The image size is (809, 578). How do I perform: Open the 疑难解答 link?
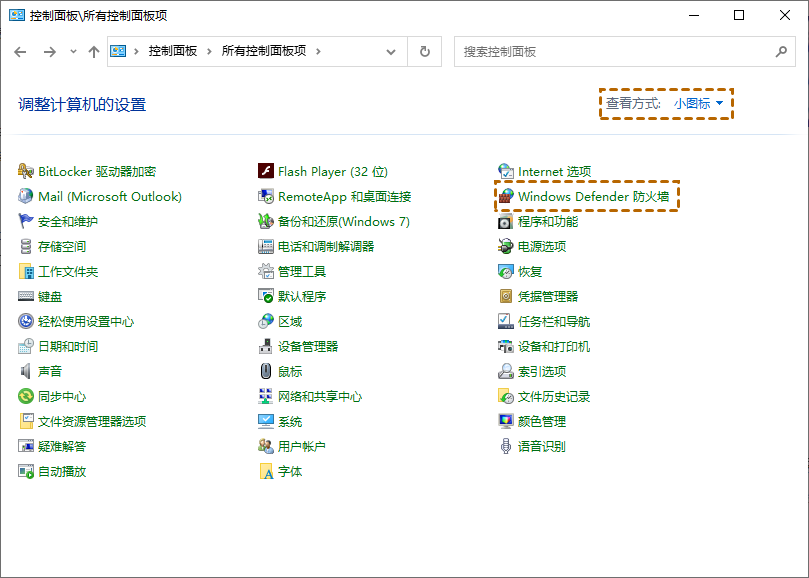[x=62, y=446]
